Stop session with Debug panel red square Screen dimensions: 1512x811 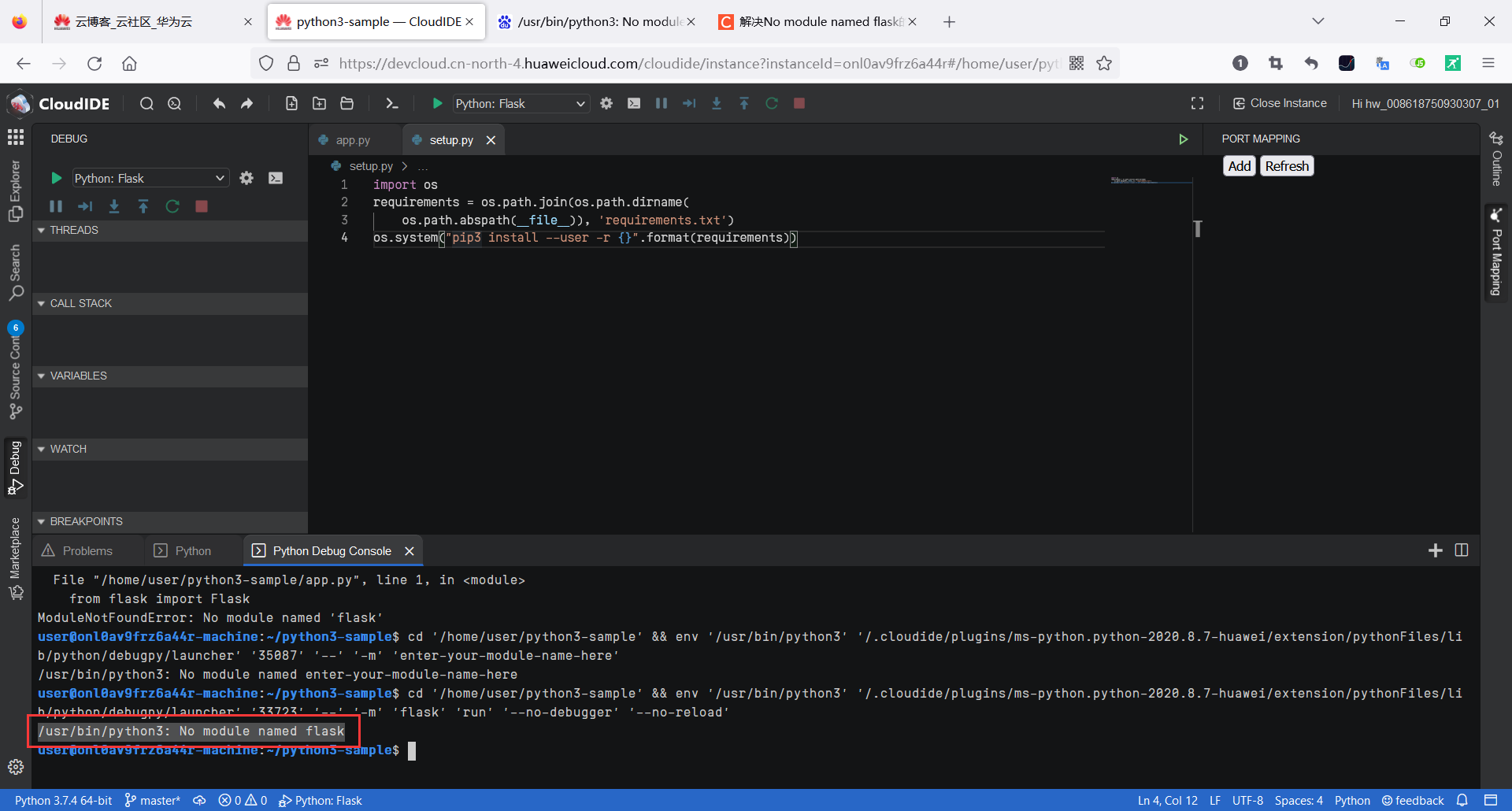pos(202,206)
